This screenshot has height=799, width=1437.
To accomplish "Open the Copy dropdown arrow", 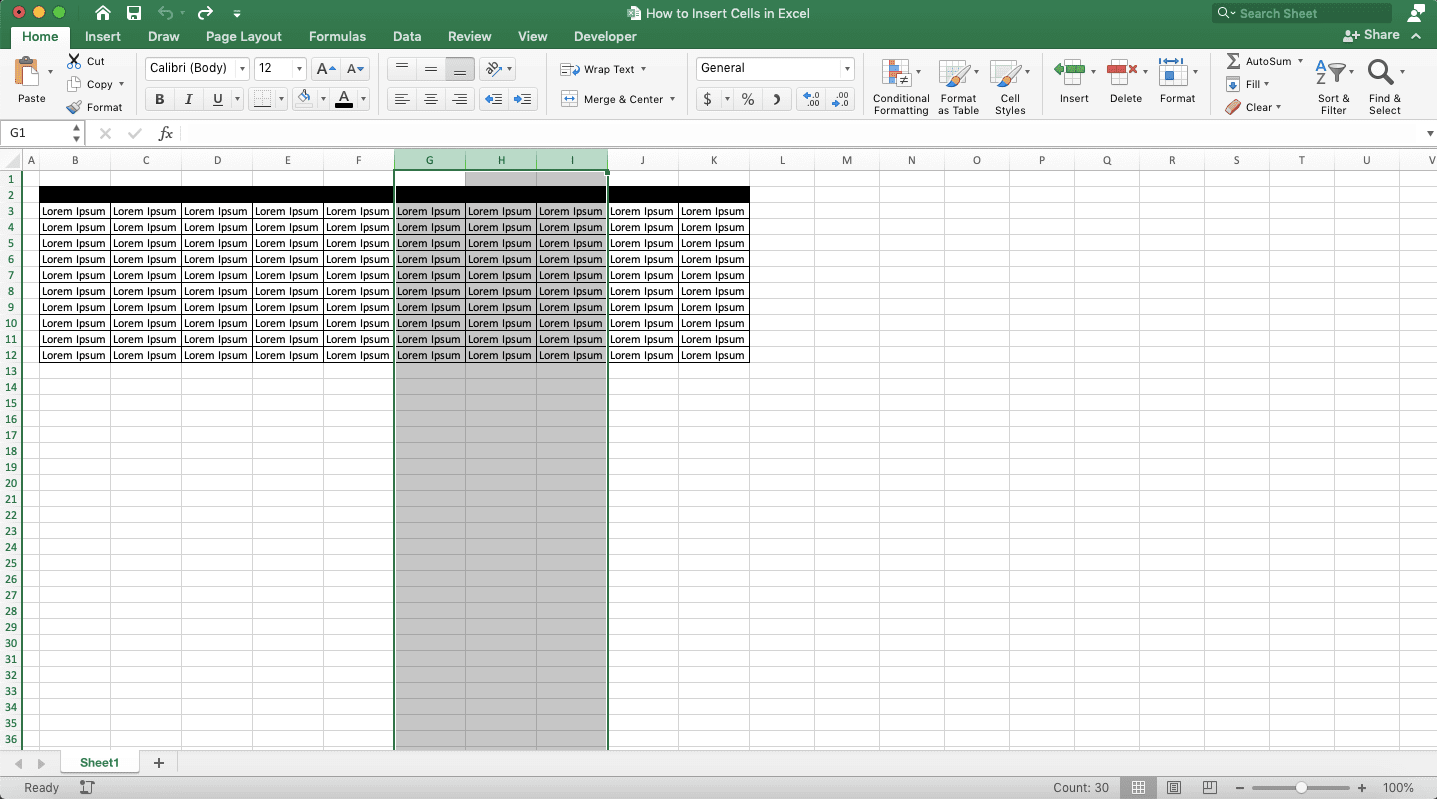I will [122, 84].
